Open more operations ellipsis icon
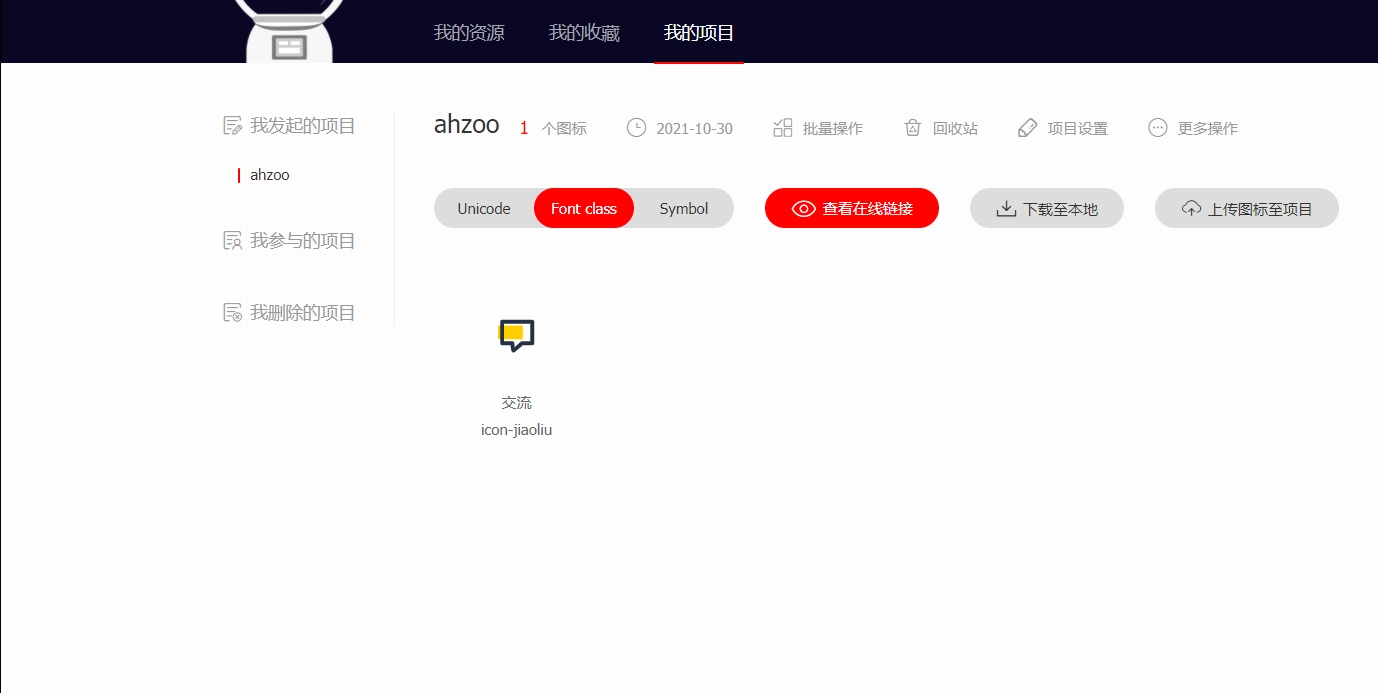 pyautogui.click(x=1158, y=128)
